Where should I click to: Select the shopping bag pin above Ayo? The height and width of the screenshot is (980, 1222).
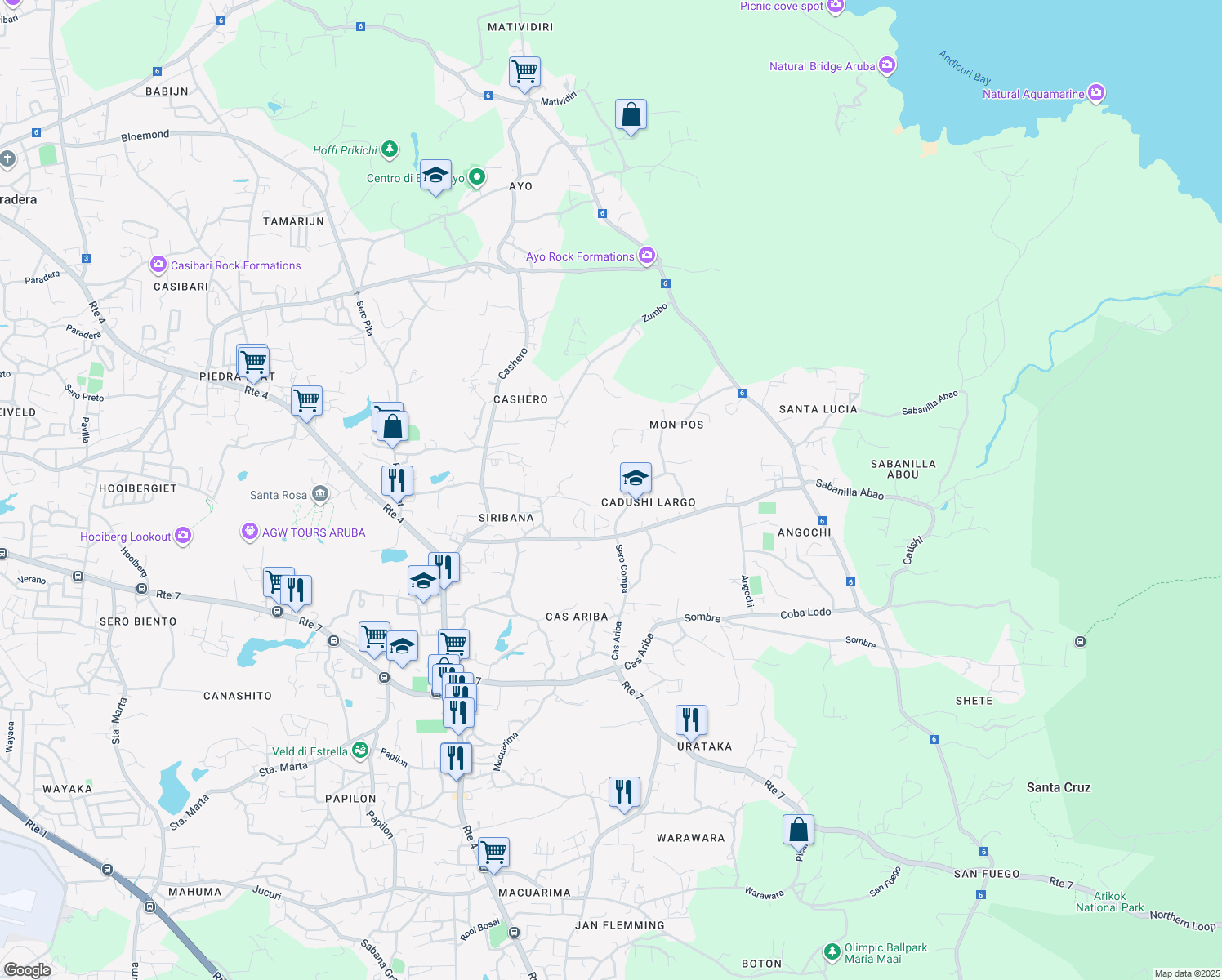point(631,114)
